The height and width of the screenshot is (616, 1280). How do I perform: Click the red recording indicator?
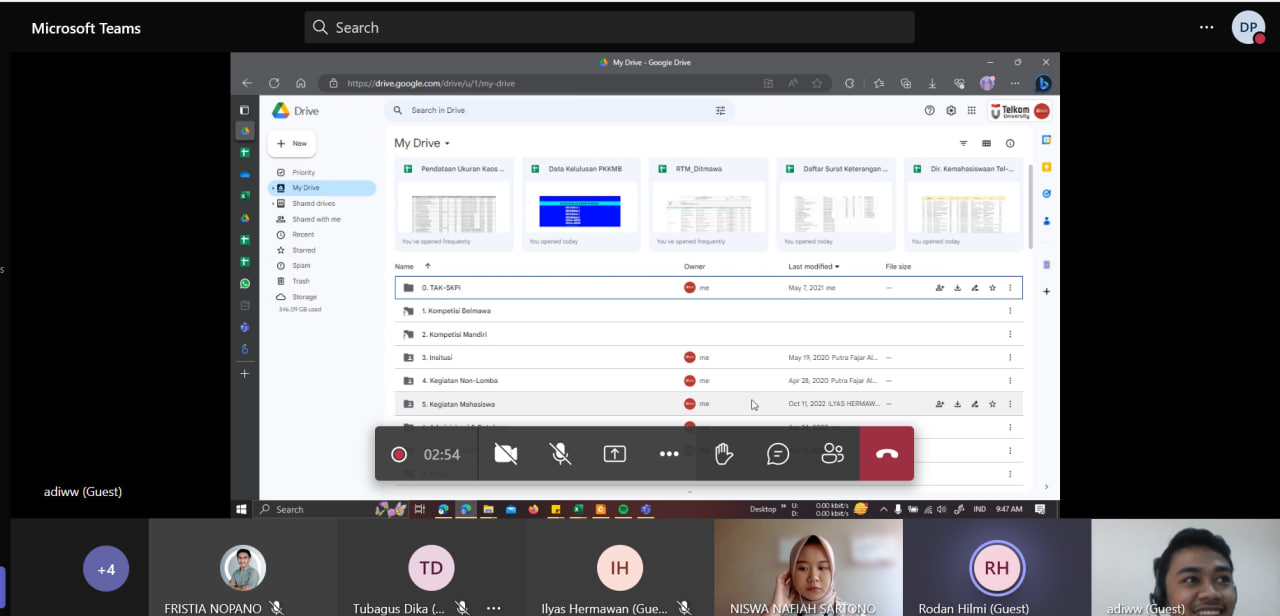click(x=399, y=454)
